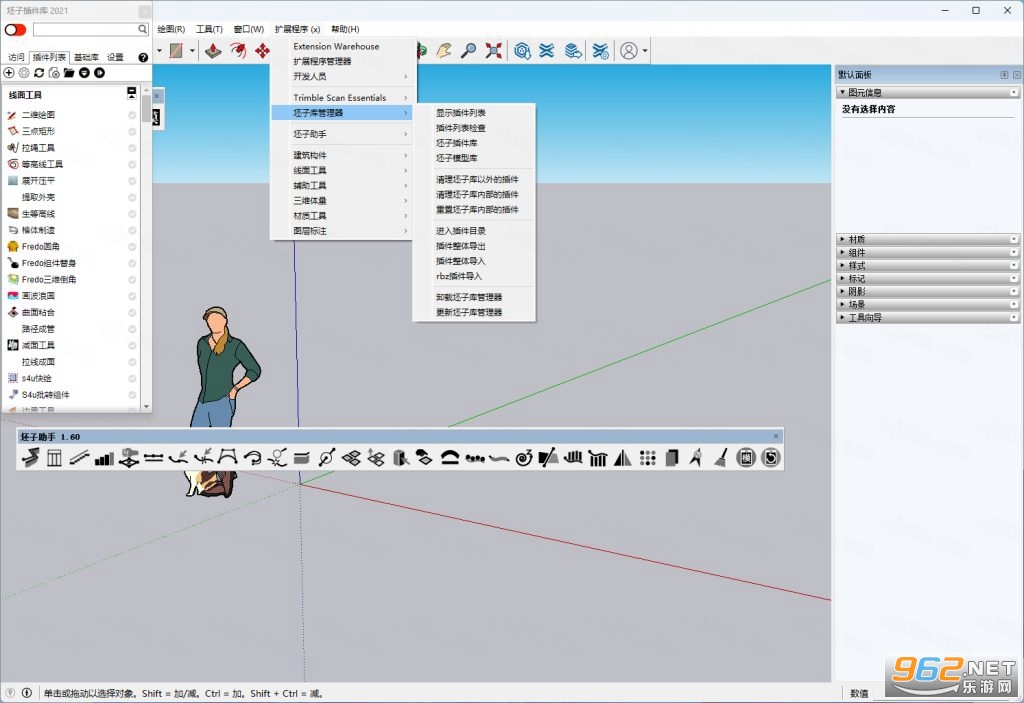The image size is (1024, 703).
Task: Toggle the red switch in 坯子插件库 panel
Action: tap(15, 29)
